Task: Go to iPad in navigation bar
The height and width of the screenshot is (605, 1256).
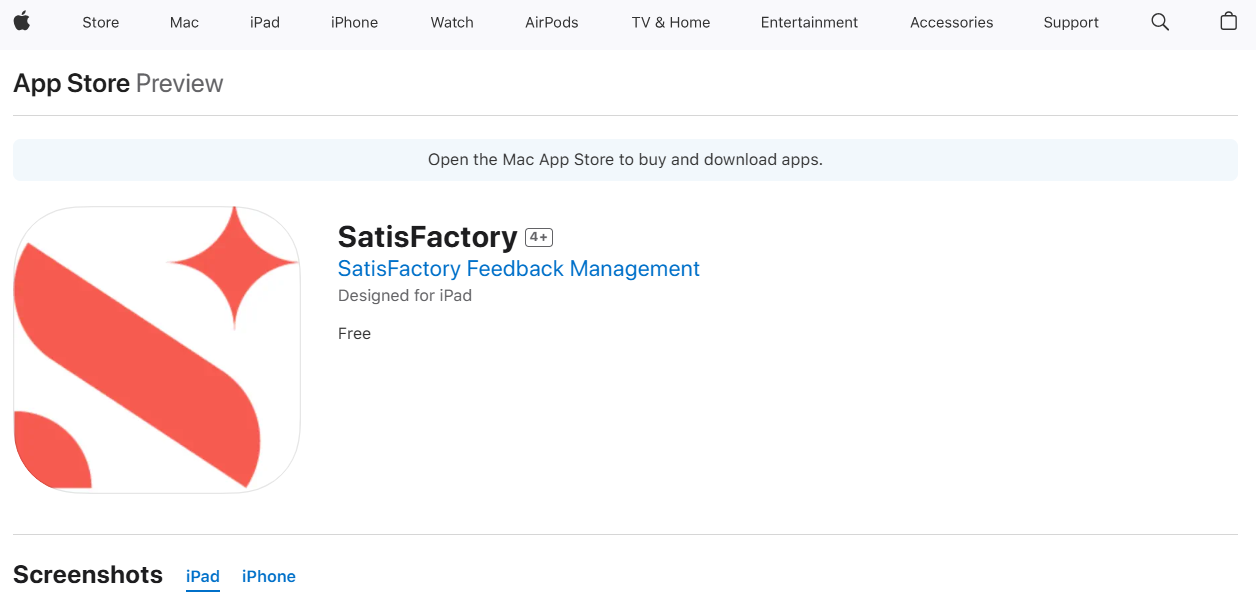Action: point(265,22)
